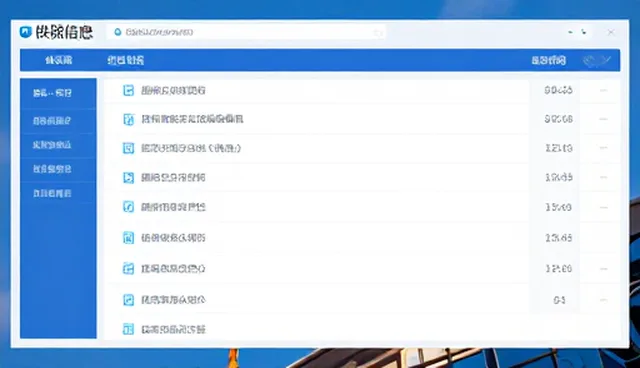Select the title text of the seventh list row
Screen dimensions: 640x368
coord(173,268)
